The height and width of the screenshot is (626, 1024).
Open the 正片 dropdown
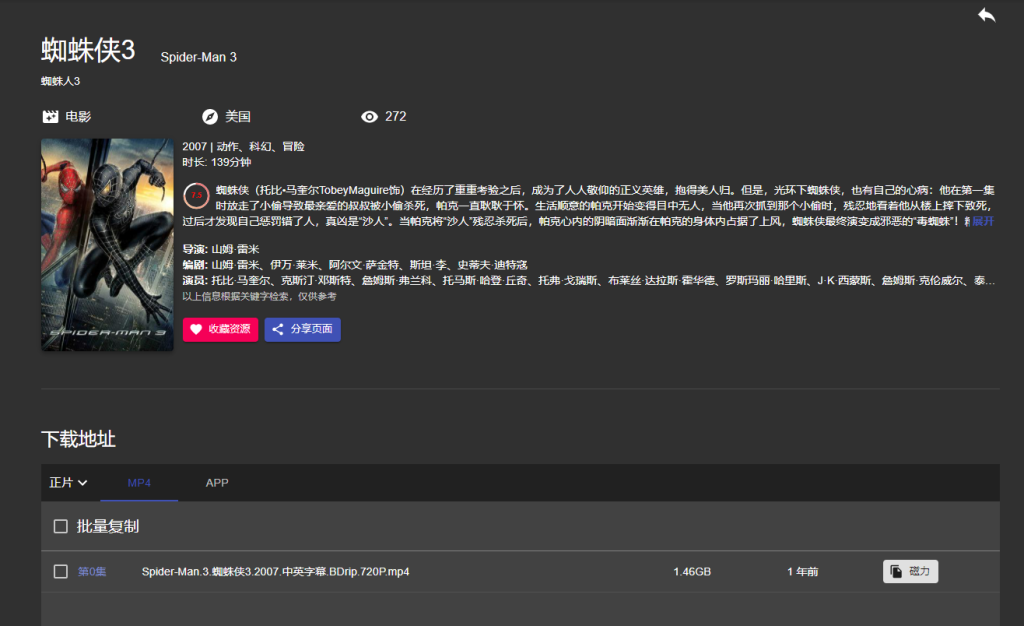pyautogui.click(x=68, y=482)
